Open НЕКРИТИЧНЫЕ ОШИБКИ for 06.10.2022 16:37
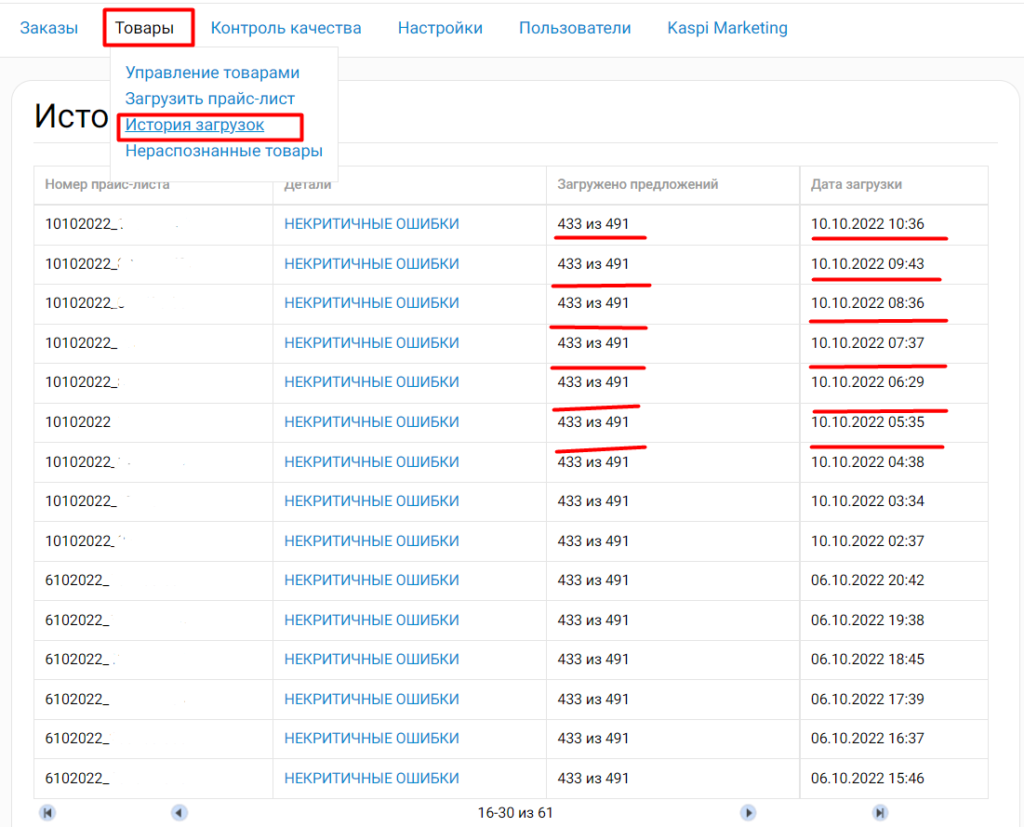1024x827 pixels. coord(372,738)
